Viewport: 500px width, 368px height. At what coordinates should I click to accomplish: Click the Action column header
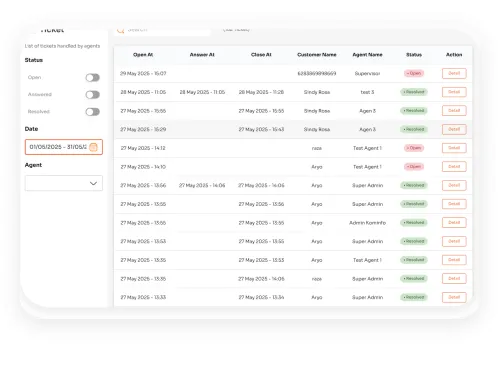click(x=454, y=55)
